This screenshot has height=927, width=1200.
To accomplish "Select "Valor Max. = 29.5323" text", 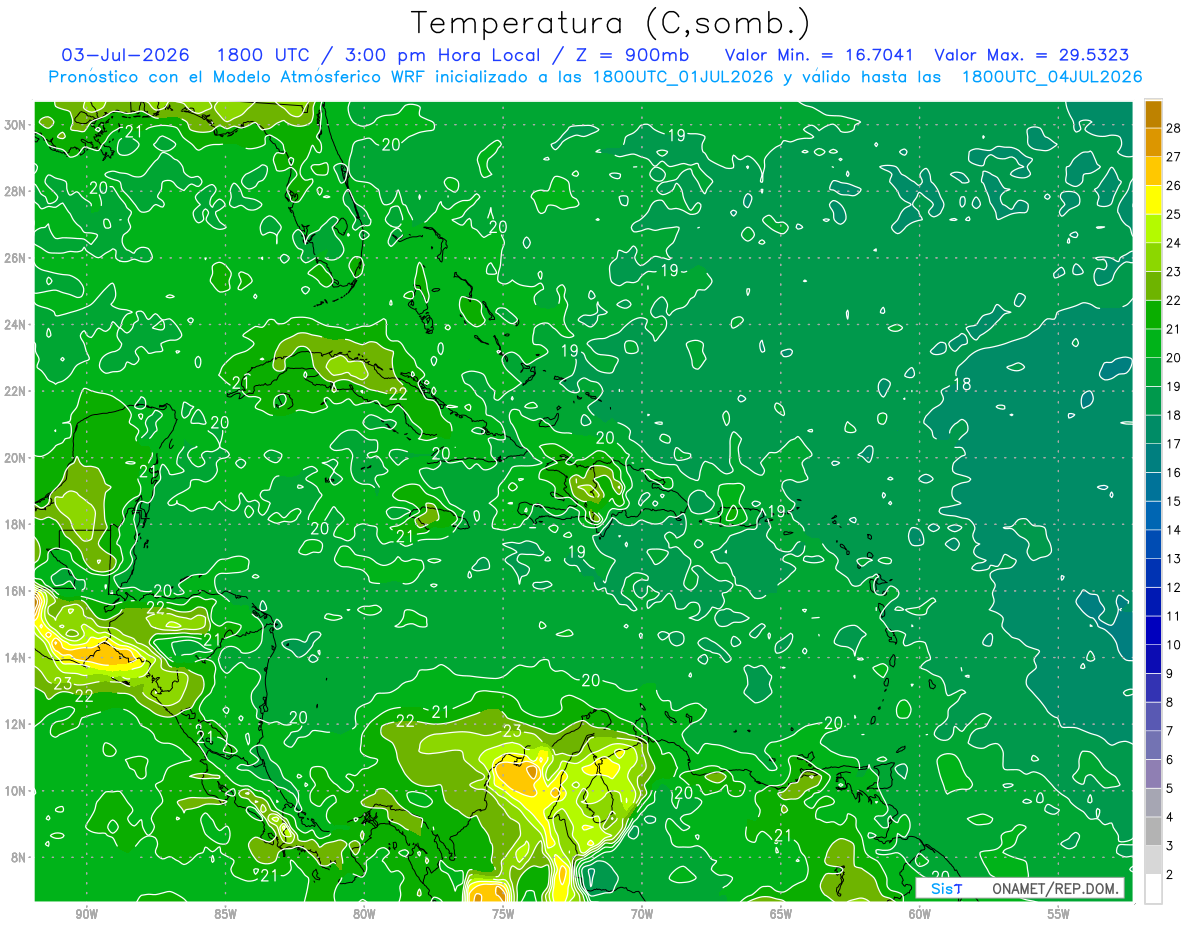I will tap(1032, 55).
